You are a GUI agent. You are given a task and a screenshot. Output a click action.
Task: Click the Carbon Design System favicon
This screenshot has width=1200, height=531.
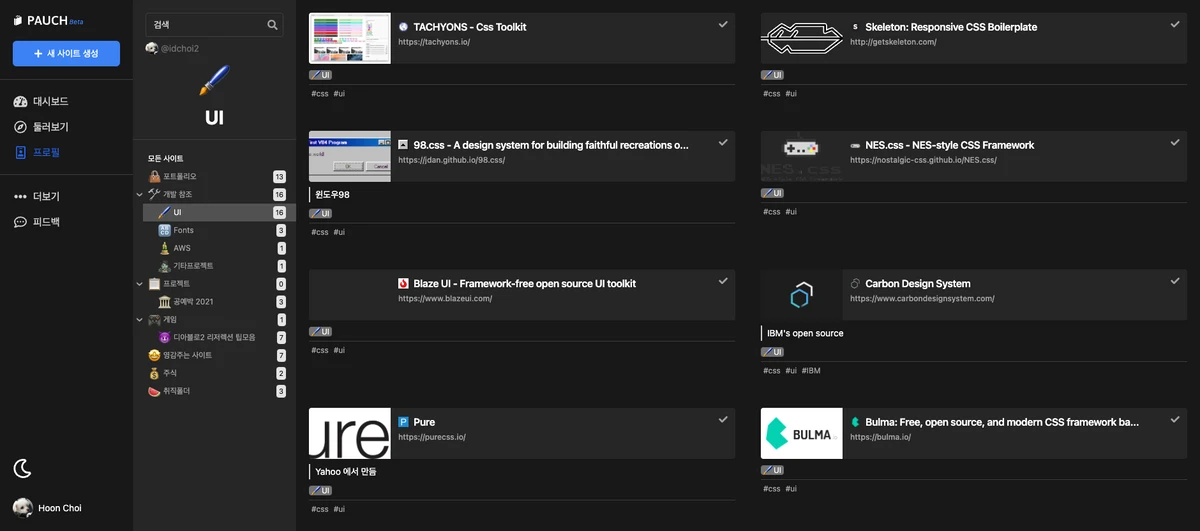click(x=856, y=284)
